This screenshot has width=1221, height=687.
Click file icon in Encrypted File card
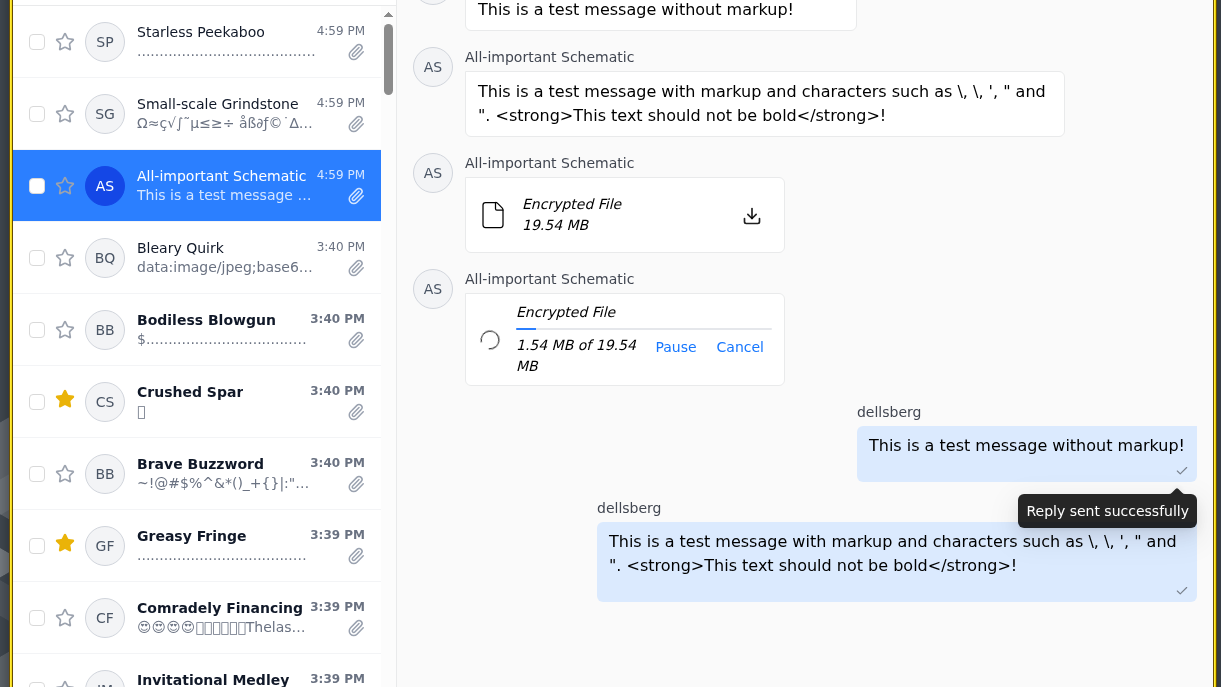493,215
